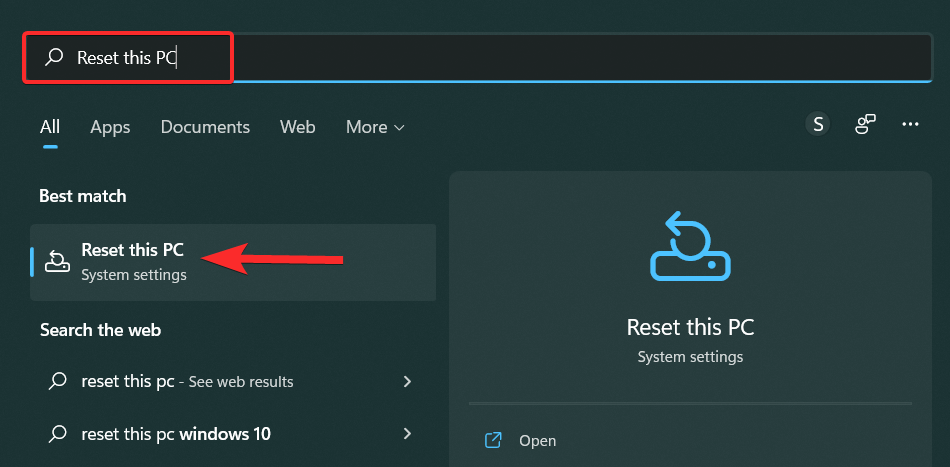
Task: Open the Reset this PC best match
Action: 132,261
